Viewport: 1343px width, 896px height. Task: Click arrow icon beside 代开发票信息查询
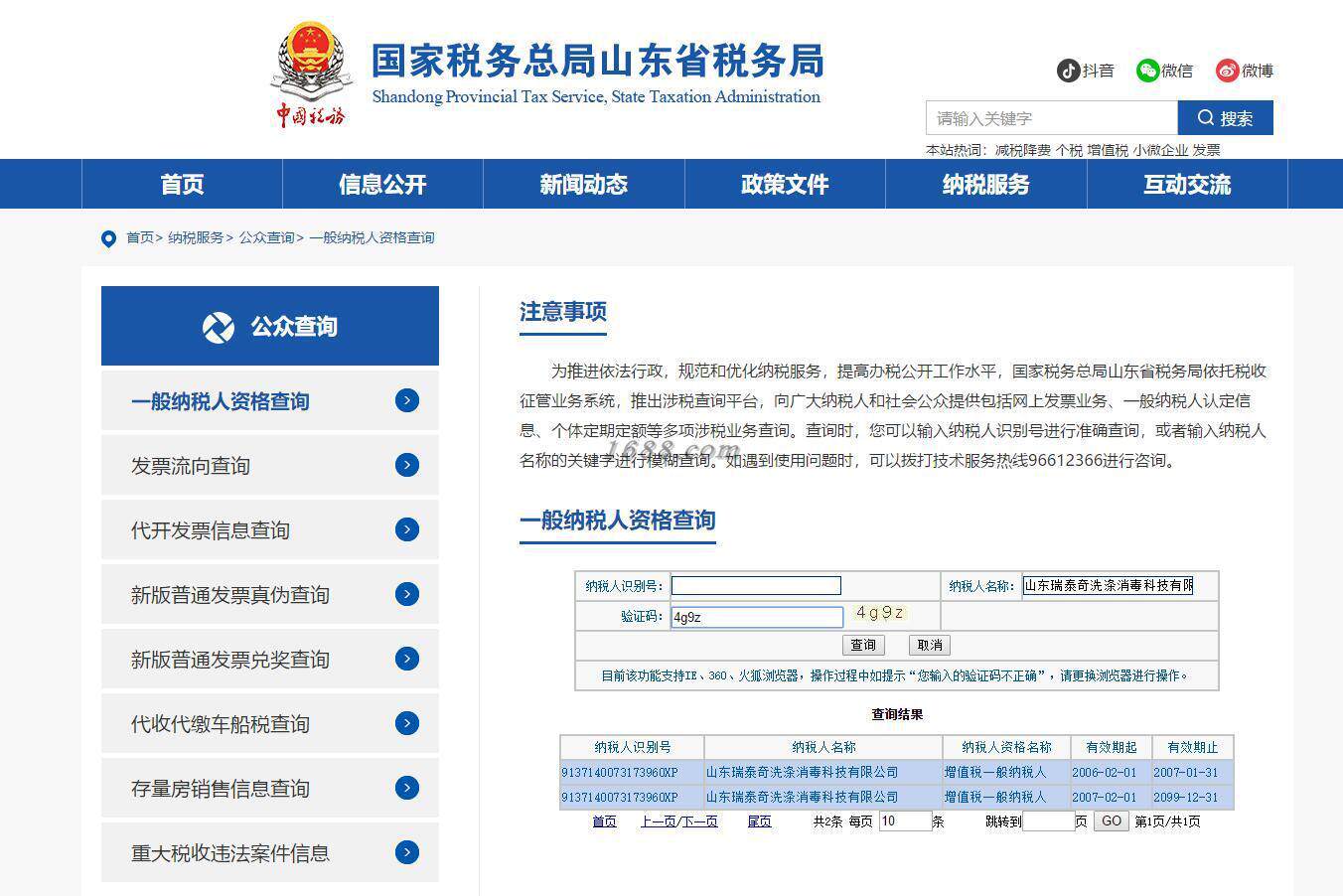[x=407, y=529]
